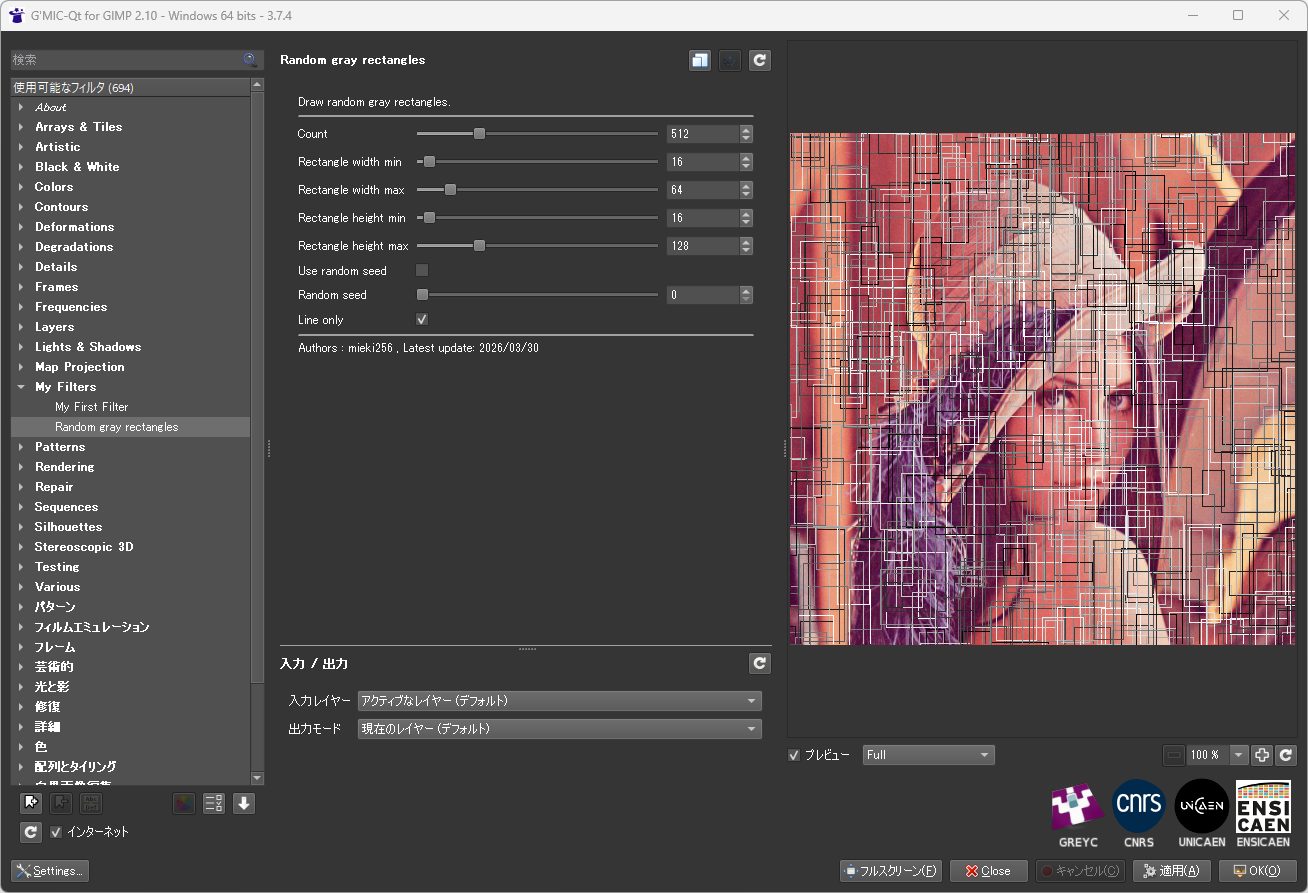Image resolution: width=1308 pixels, height=893 pixels.
Task: Click the add fave bookmark icon
Action: coord(31,803)
